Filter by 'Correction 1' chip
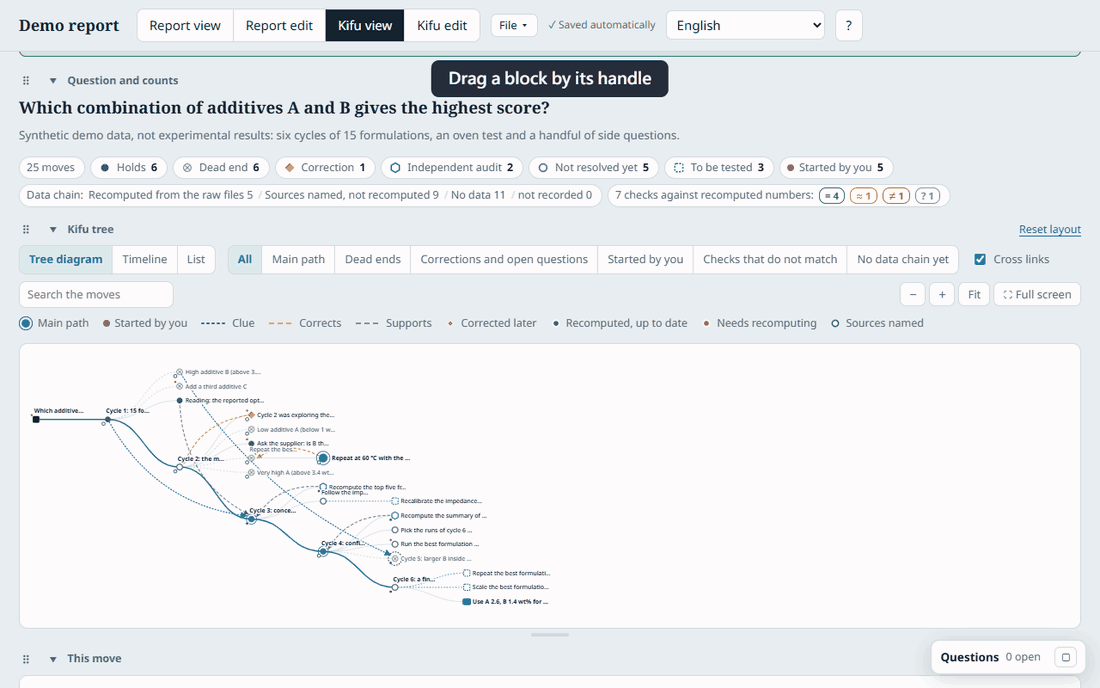This screenshot has height=688, width=1100. 326,168
